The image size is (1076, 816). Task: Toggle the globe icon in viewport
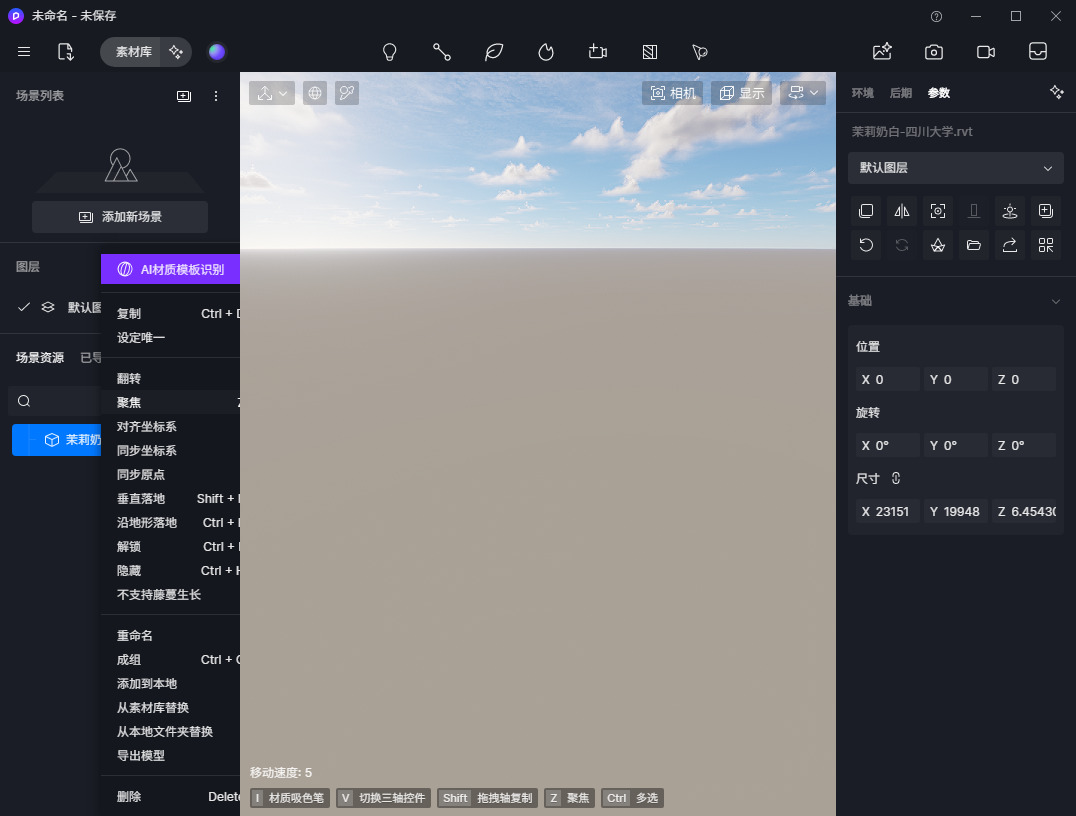(x=315, y=93)
